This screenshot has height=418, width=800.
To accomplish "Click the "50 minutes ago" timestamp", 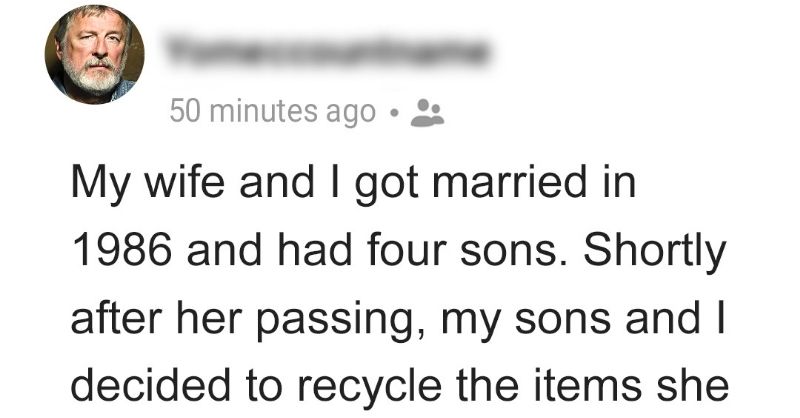I will click(272, 113).
